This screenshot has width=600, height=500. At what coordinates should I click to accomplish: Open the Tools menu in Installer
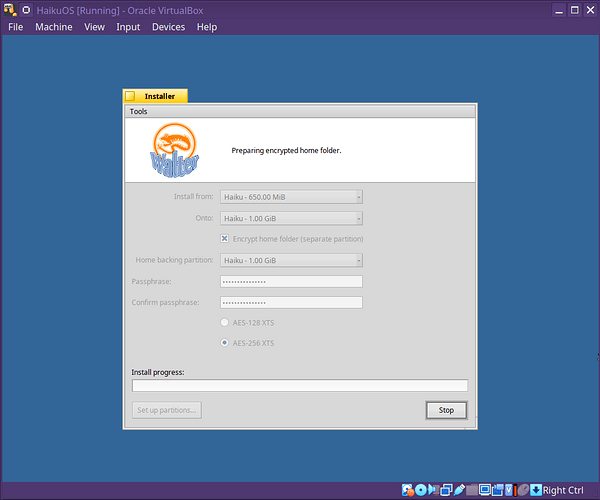[x=138, y=111]
